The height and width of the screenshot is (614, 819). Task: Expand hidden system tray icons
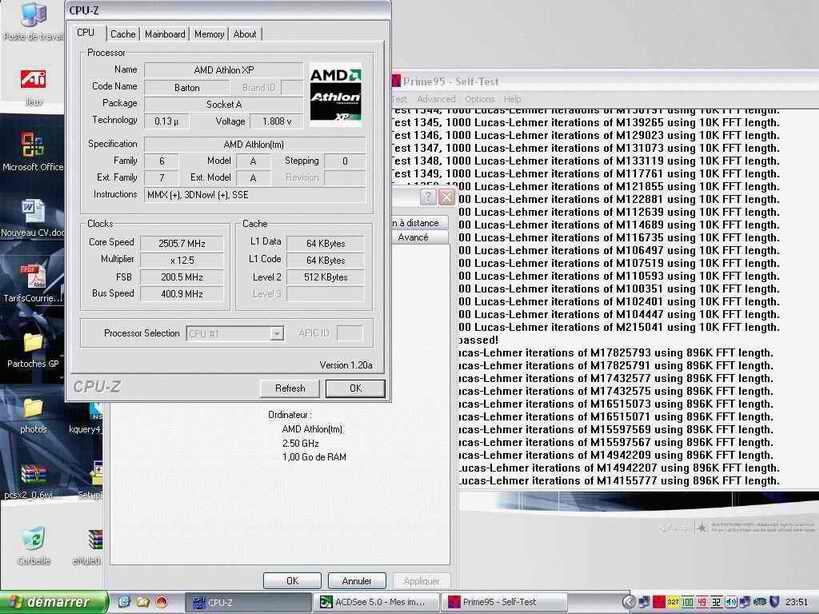(x=629, y=602)
